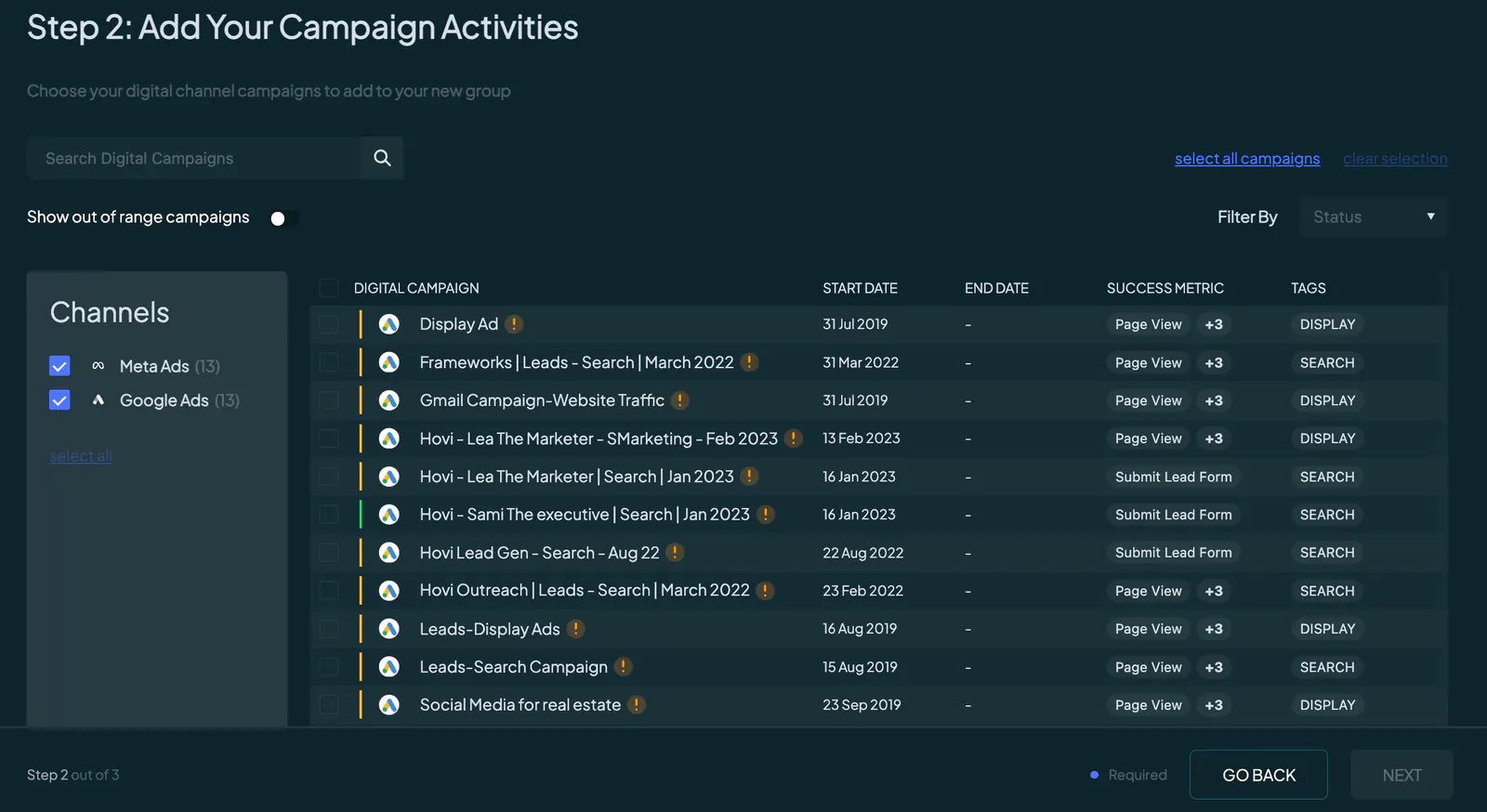Check the header select-all campaigns checkbox
The width and height of the screenshot is (1487, 812).
[x=329, y=288]
